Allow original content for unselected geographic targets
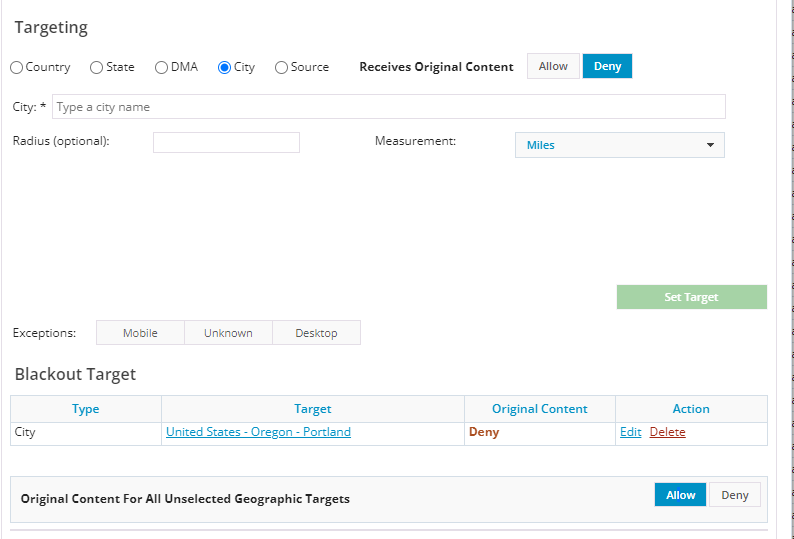The height and width of the screenshot is (539, 794). (680, 495)
